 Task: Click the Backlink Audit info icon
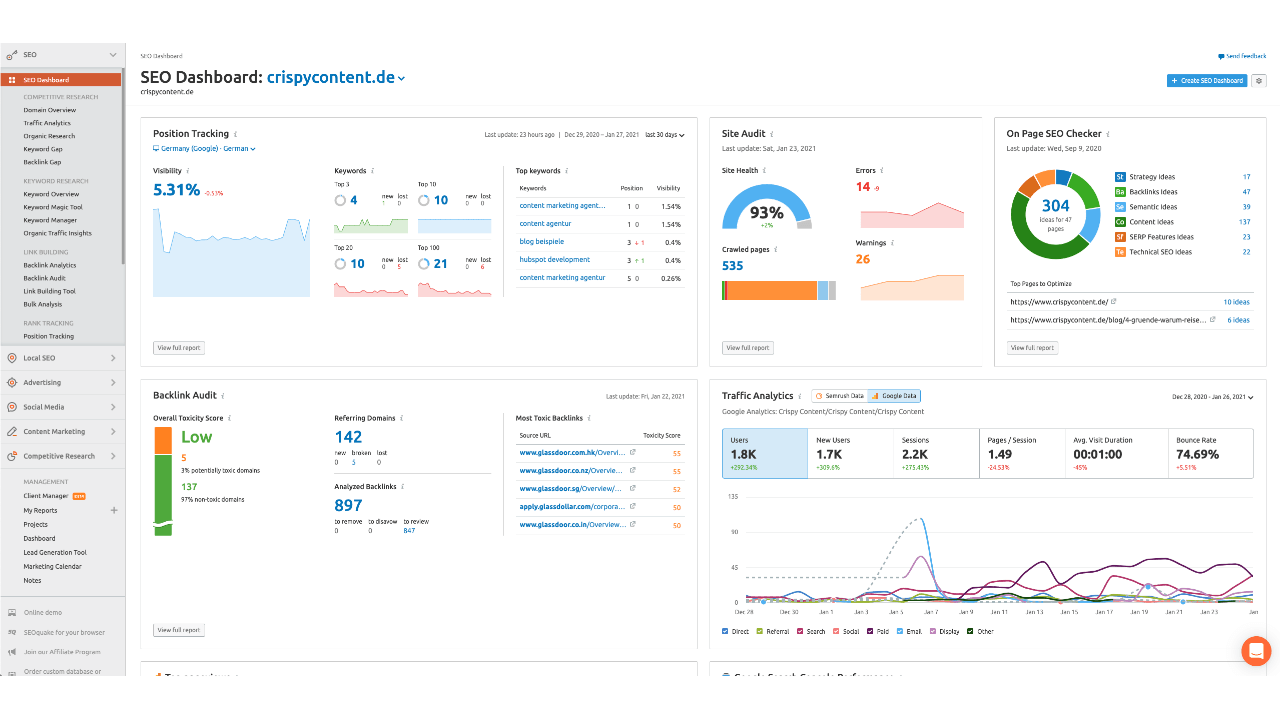coord(223,396)
